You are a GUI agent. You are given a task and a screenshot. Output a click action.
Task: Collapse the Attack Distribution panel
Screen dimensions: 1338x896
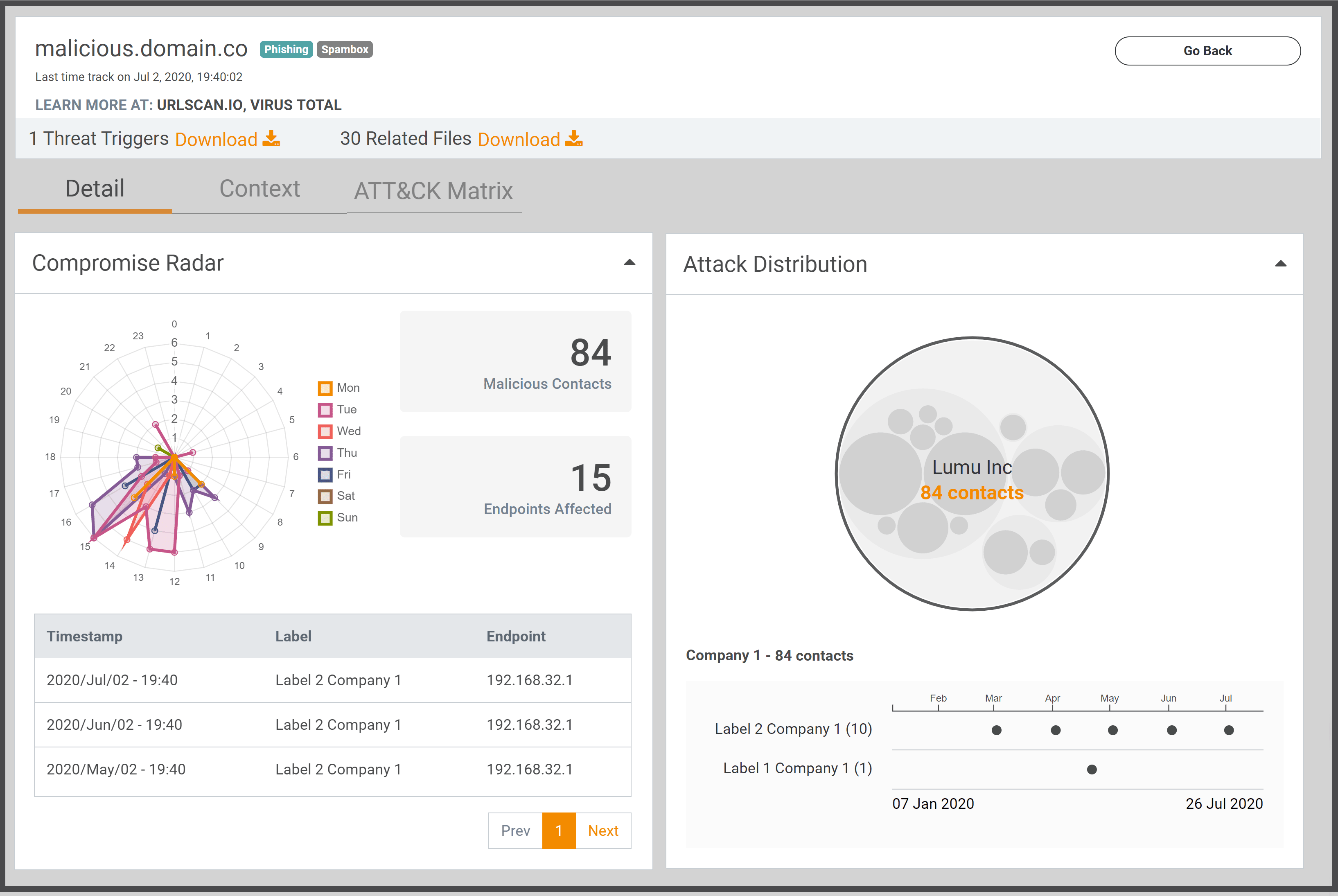click(1280, 264)
